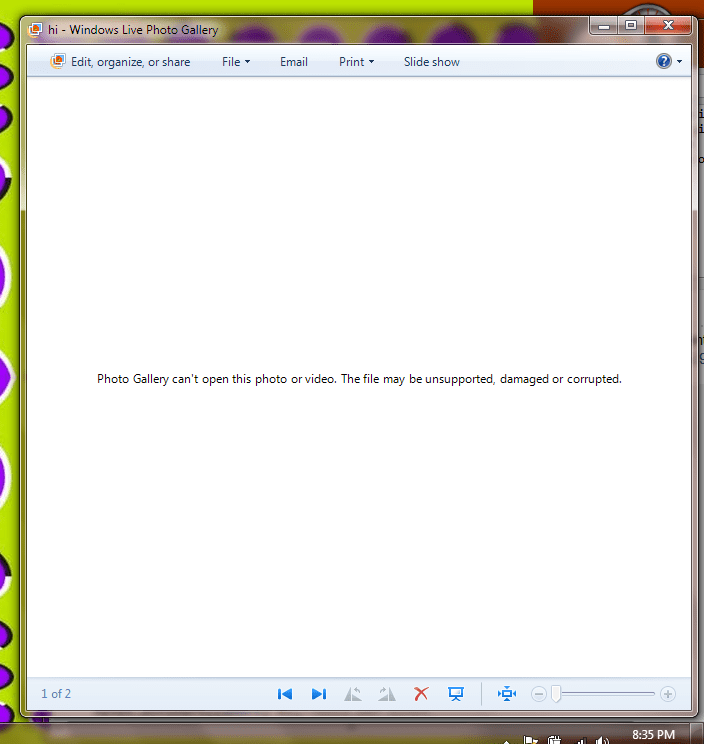The height and width of the screenshot is (744, 704).
Task: Rotate the photo clockwise
Action: (x=387, y=694)
